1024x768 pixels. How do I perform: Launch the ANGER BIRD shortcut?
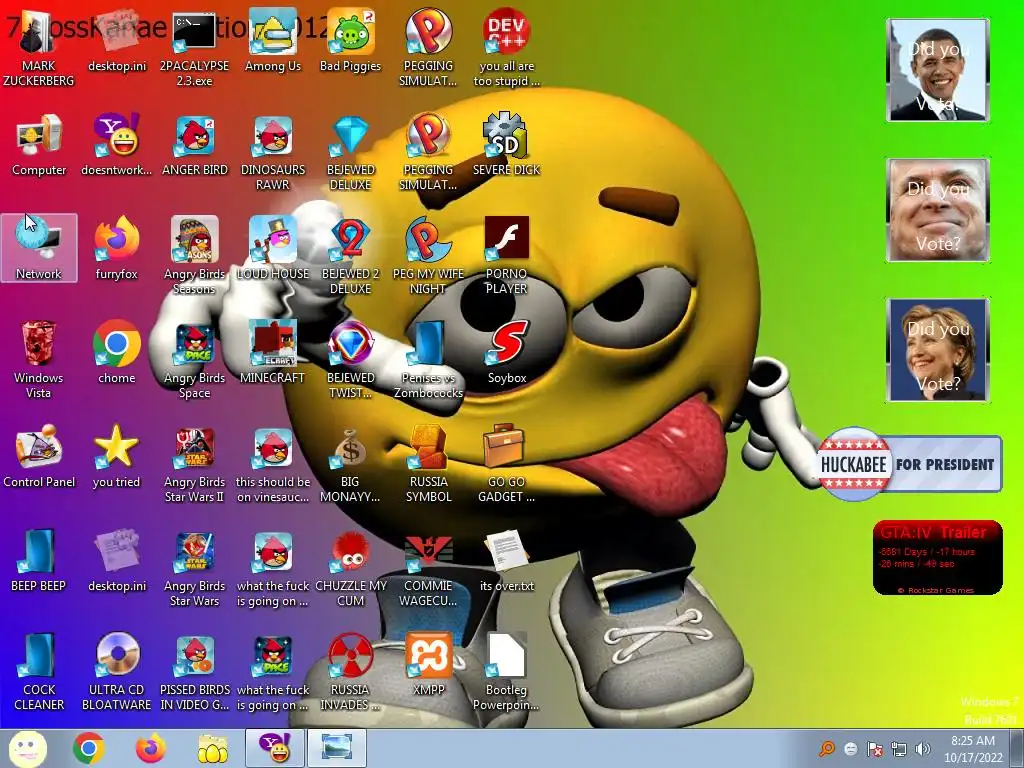pos(195,145)
